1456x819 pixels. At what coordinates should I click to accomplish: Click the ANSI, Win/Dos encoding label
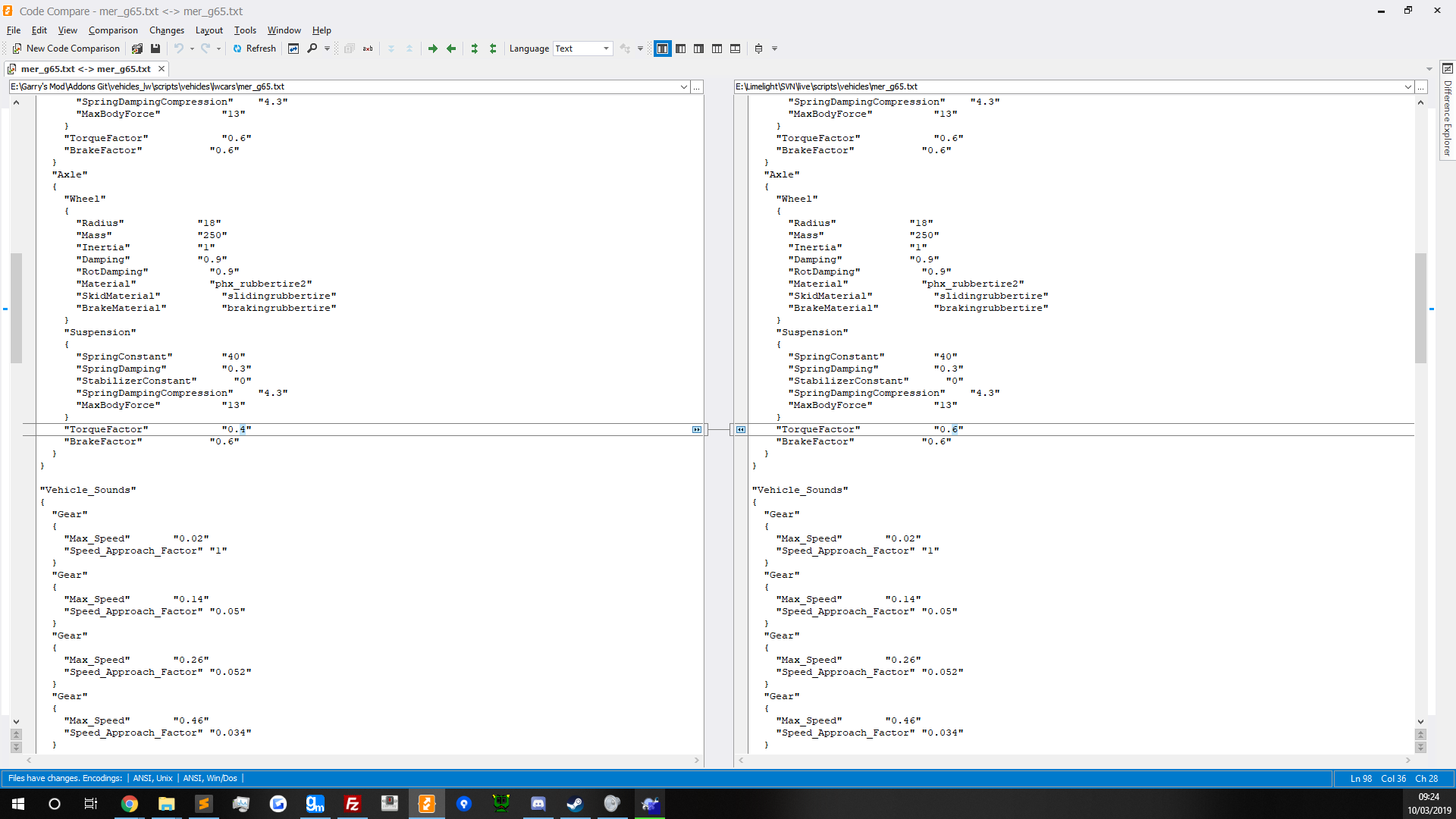pyautogui.click(x=210, y=779)
